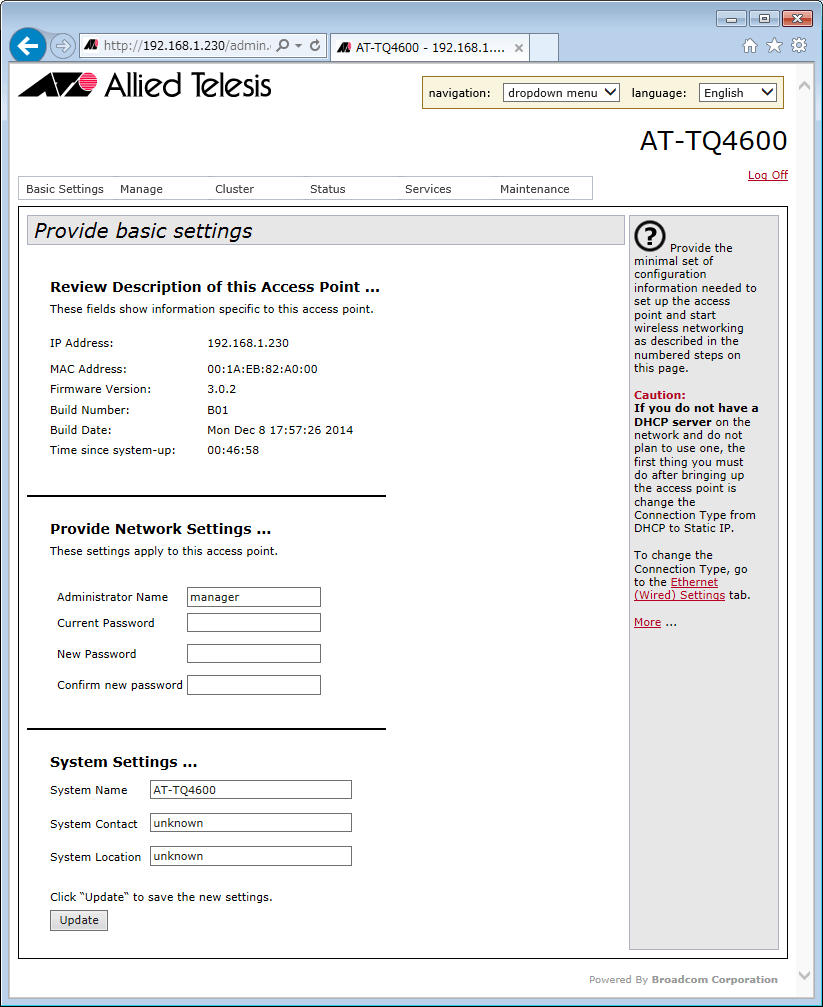Screen dimensions: 823x1007
Task: Open the navigation dropdown menu selector
Action: (562, 92)
